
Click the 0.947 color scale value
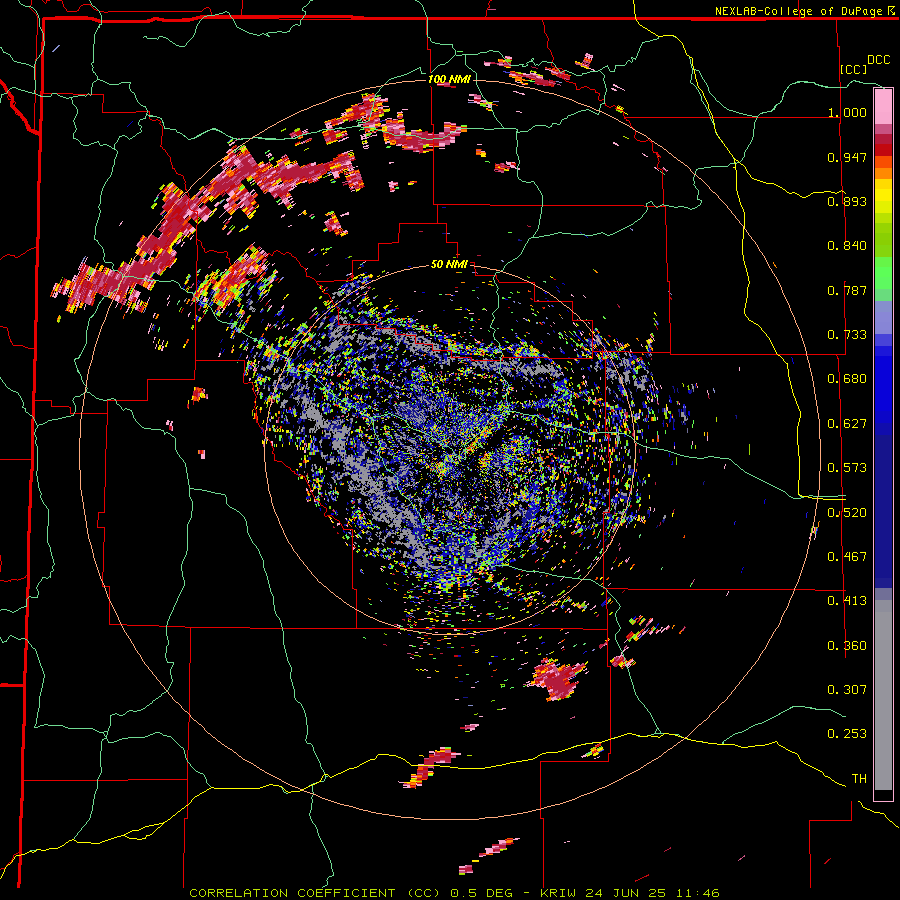(847, 157)
